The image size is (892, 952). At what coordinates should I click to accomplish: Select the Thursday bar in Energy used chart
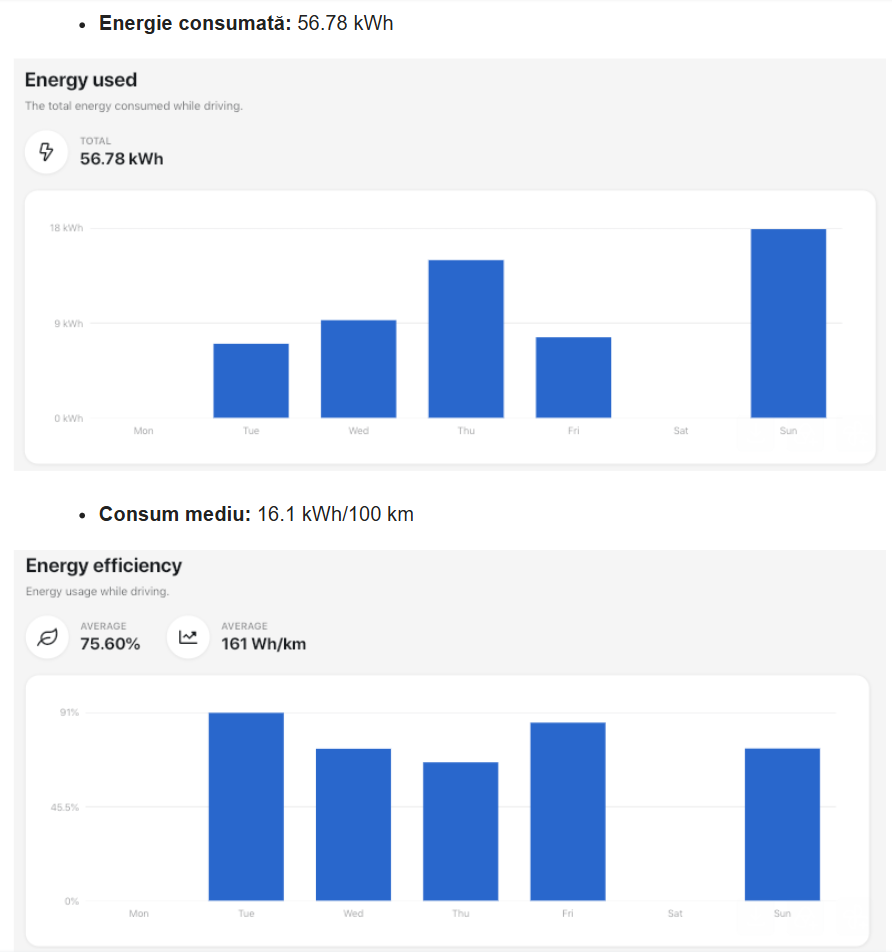466,339
